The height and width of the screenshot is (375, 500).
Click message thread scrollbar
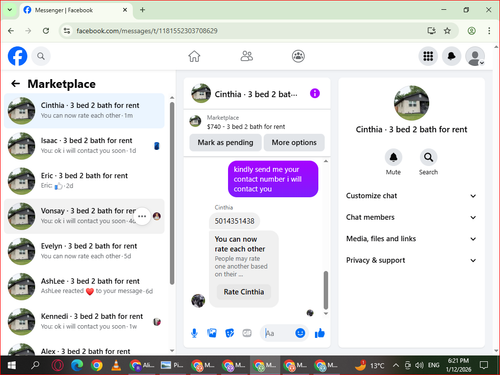pos(326,290)
